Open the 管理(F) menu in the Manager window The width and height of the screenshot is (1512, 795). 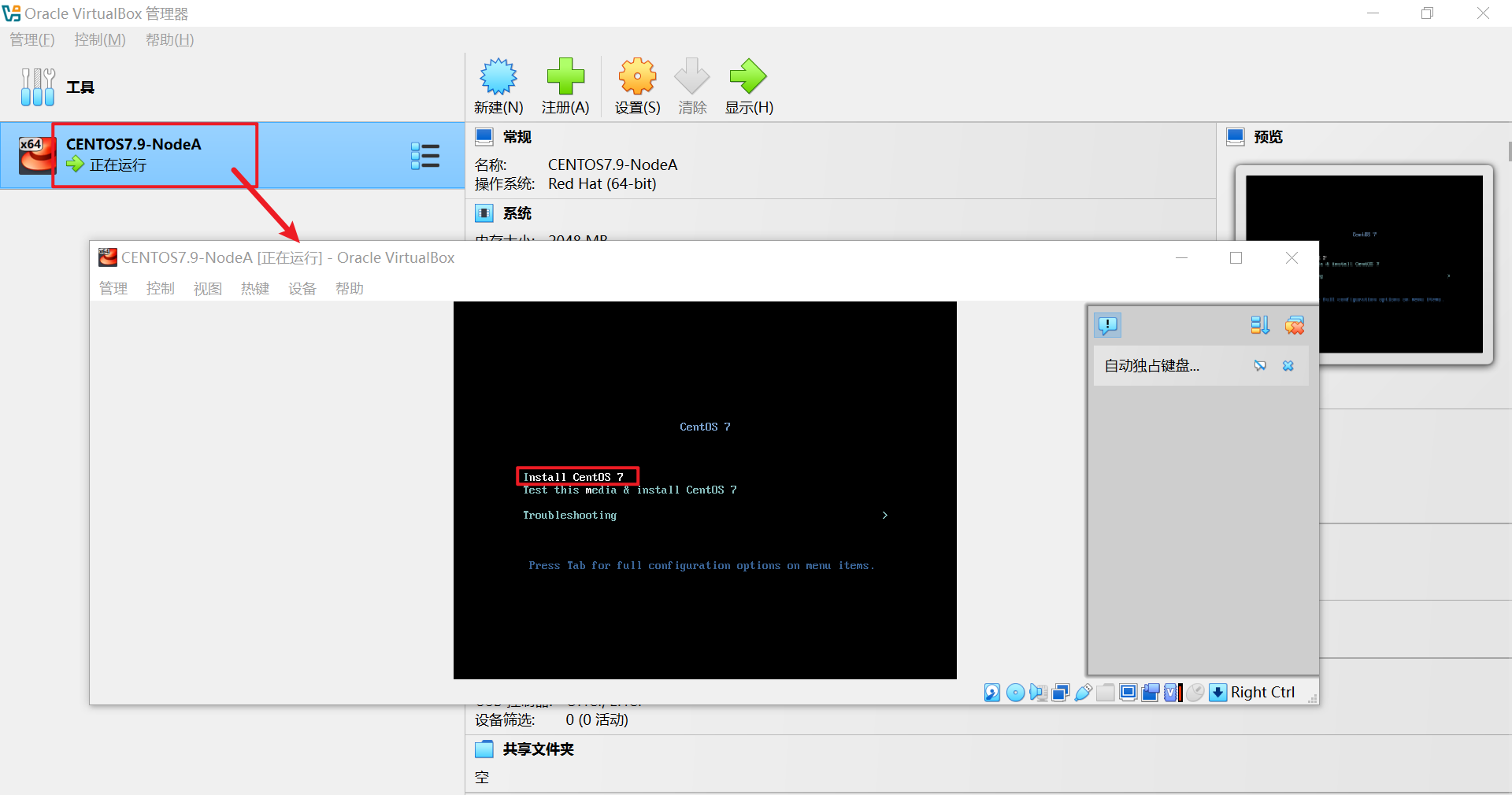(x=32, y=39)
